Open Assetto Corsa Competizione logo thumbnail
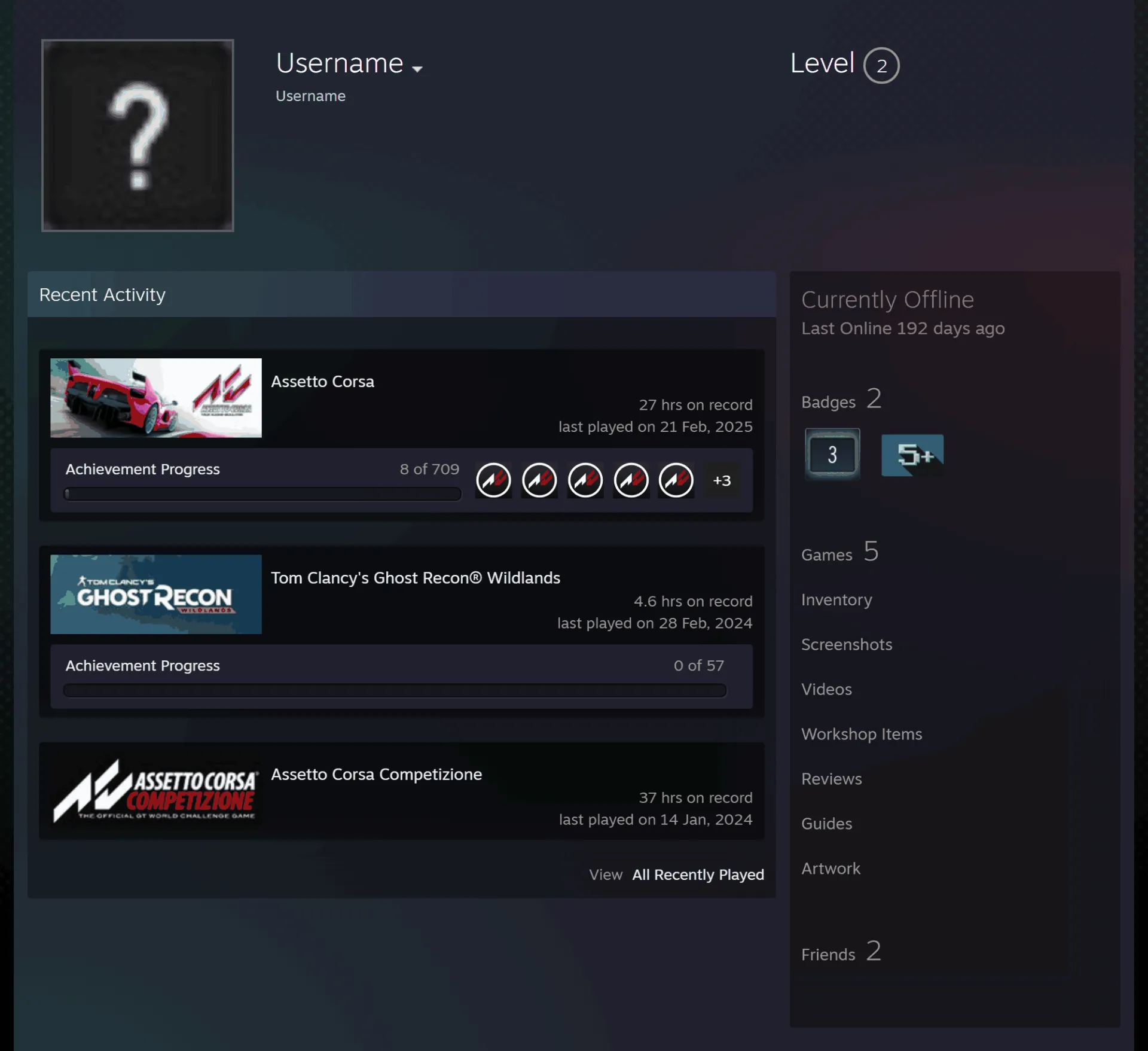This screenshot has width=1148, height=1051. pyautogui.click(x=156, y=791)
